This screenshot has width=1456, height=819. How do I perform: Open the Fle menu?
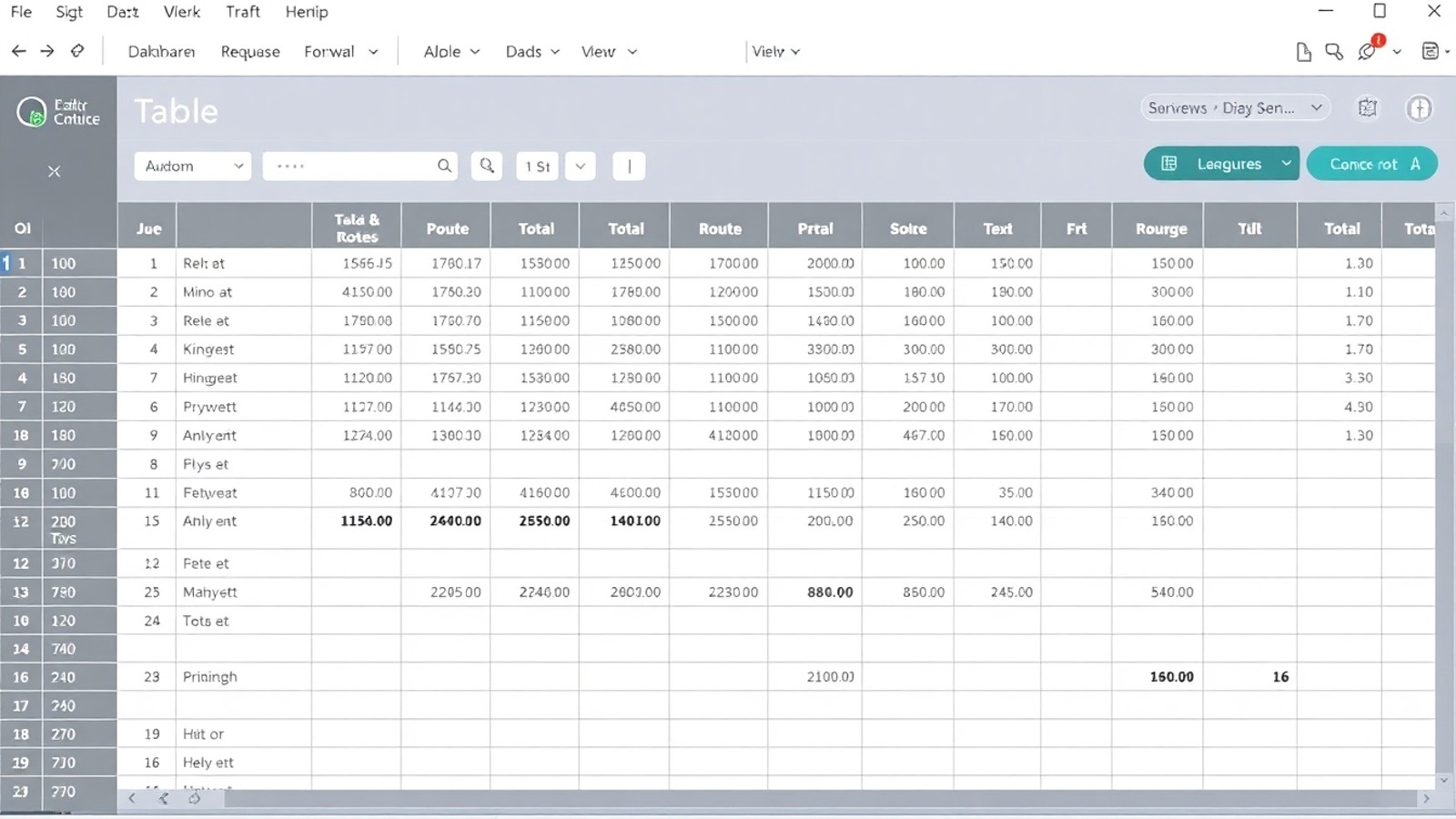tap(21, 12)
